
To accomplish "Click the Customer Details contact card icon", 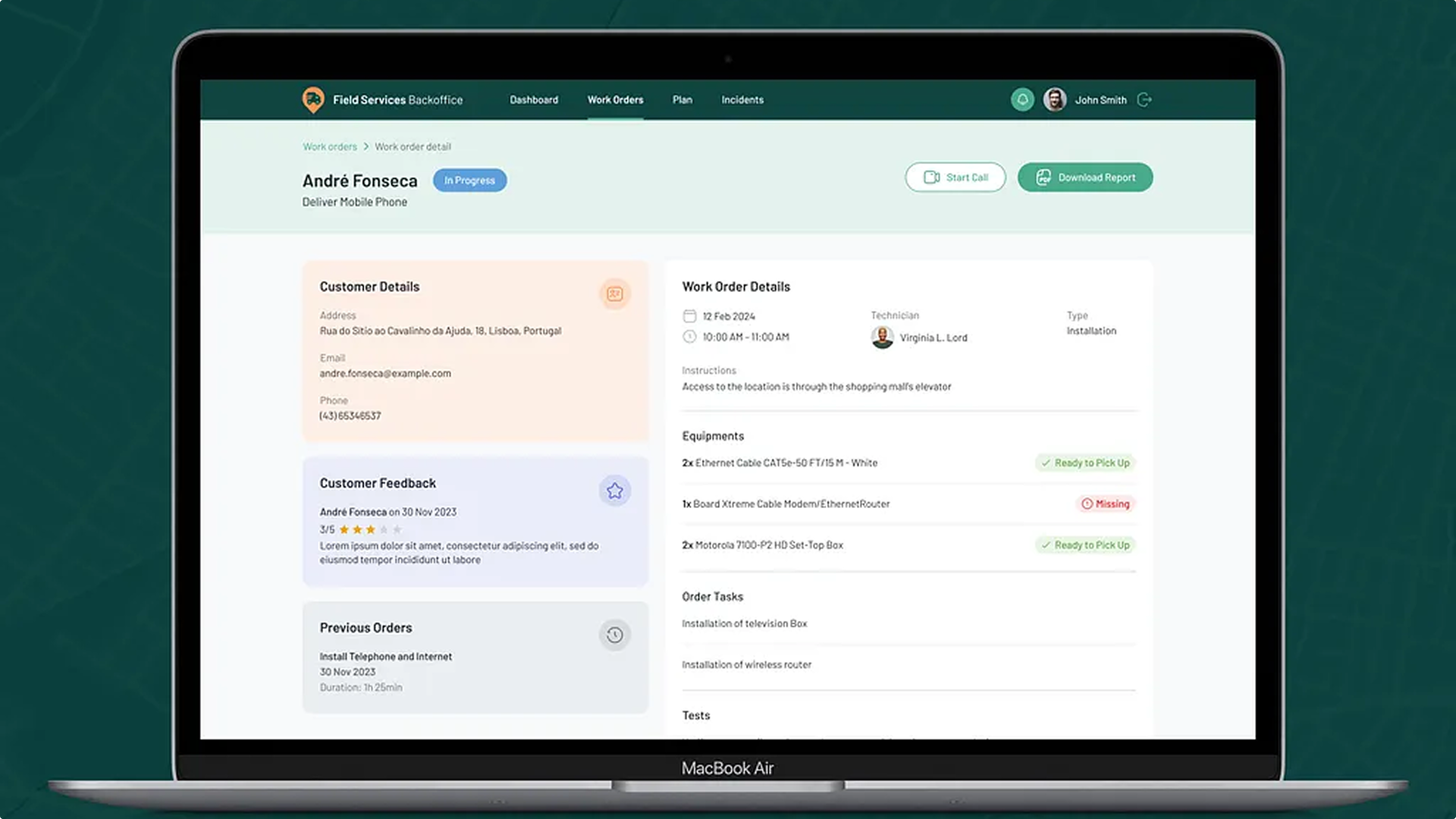I will click(615, 294).
